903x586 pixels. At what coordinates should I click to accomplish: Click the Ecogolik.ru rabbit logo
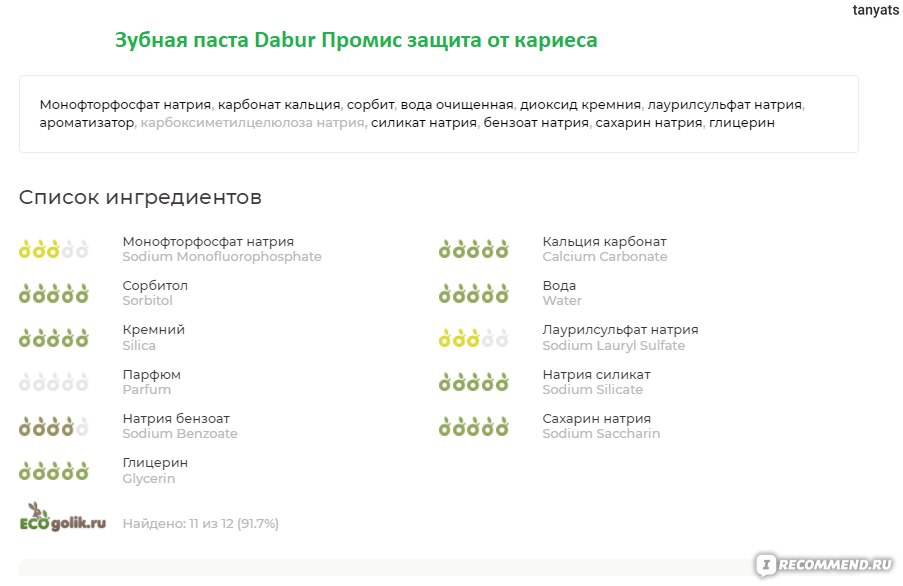point(63,517)
